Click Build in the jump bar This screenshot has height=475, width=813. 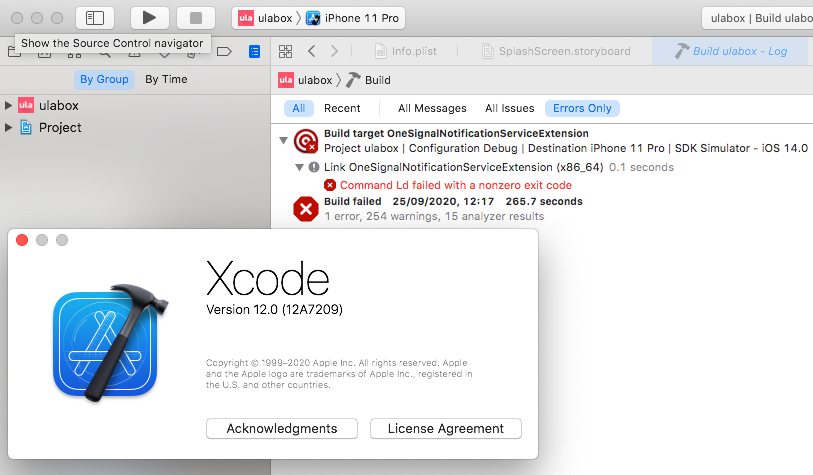pyautogui.click(x=377, y=80)
